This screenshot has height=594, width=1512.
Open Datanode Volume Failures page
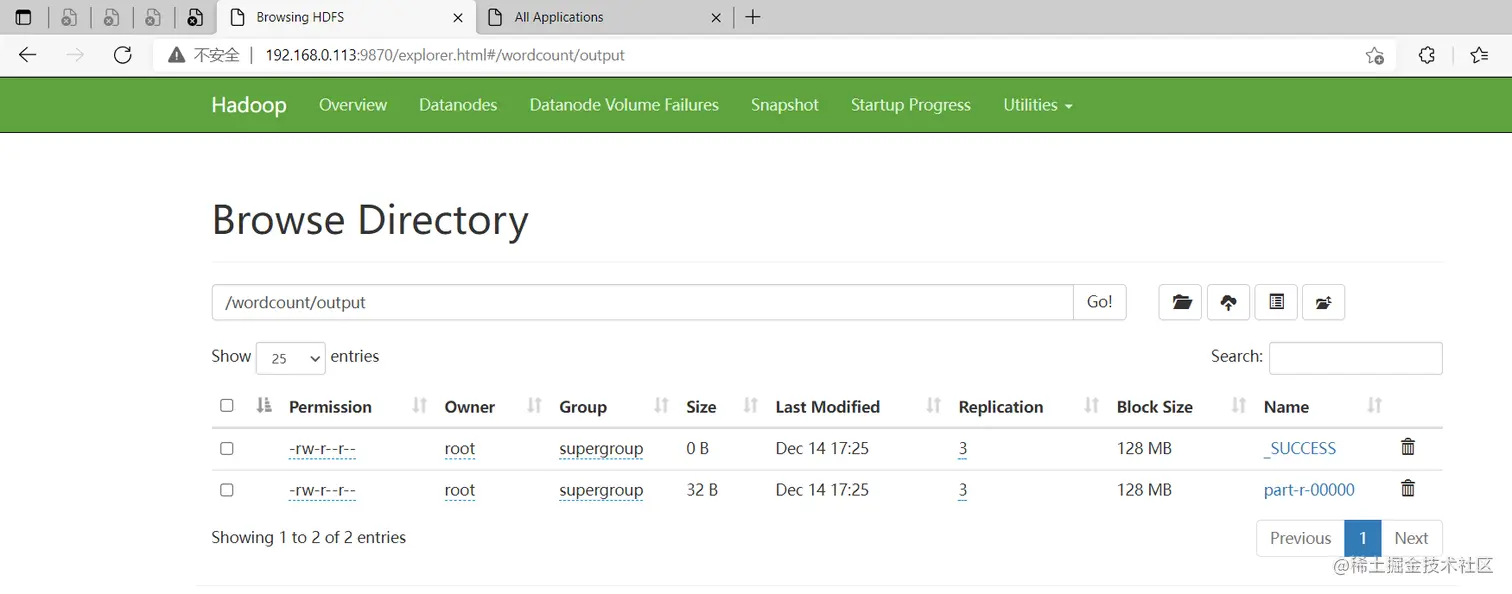[x=624, y=105]
